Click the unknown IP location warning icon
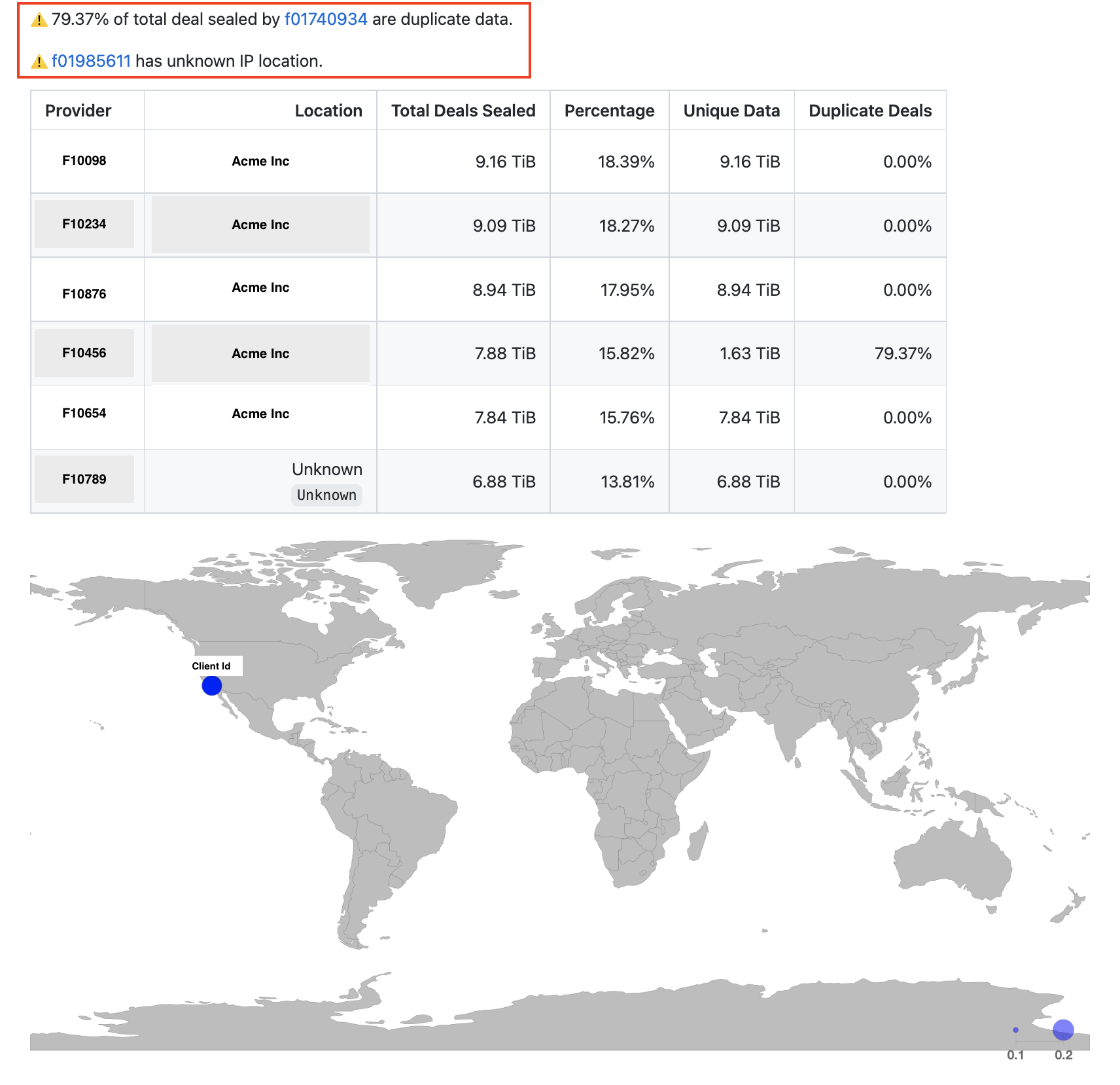The height and width of the screenshot is (1085, 1120). (39, 62)
